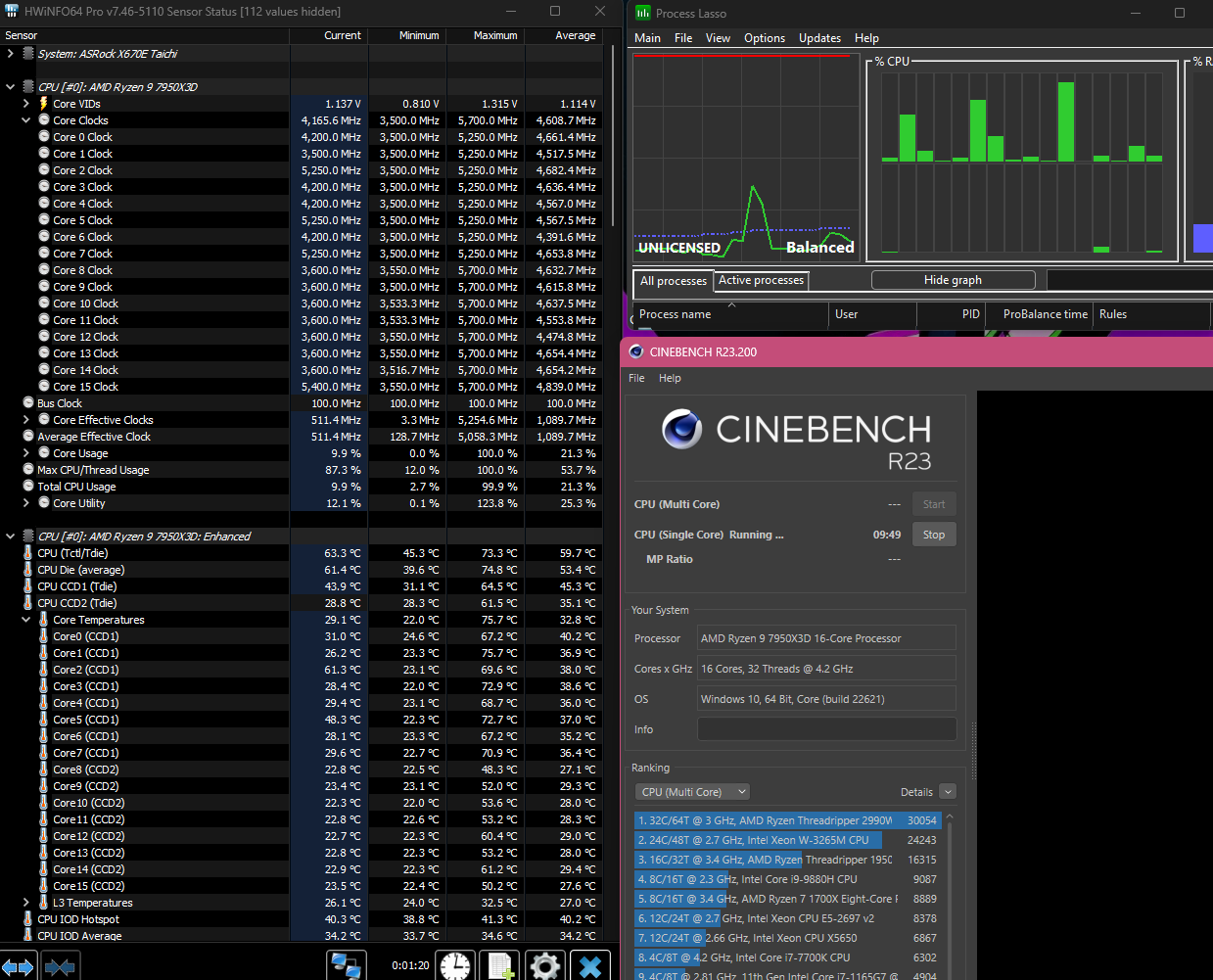Click the icon next to Total CPU Usage
This screenshot has height=980, width=1213.
[28, 486]
